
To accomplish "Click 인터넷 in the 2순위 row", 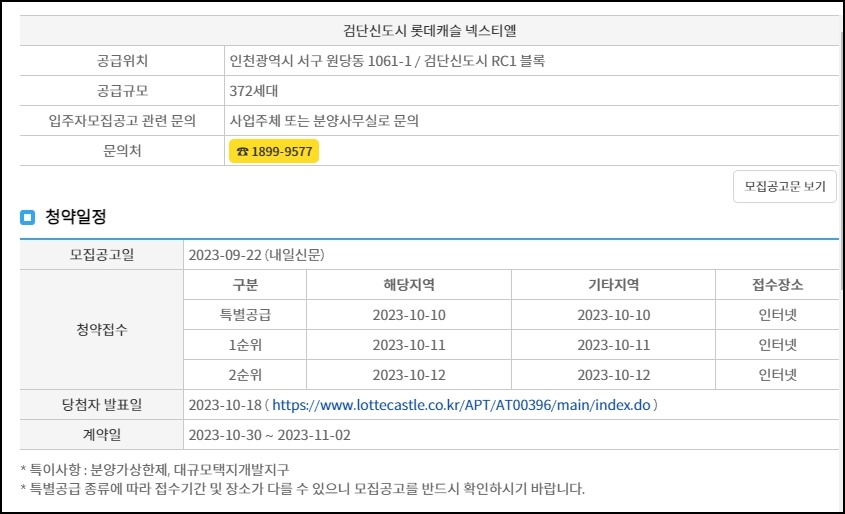I will [778, 375].
